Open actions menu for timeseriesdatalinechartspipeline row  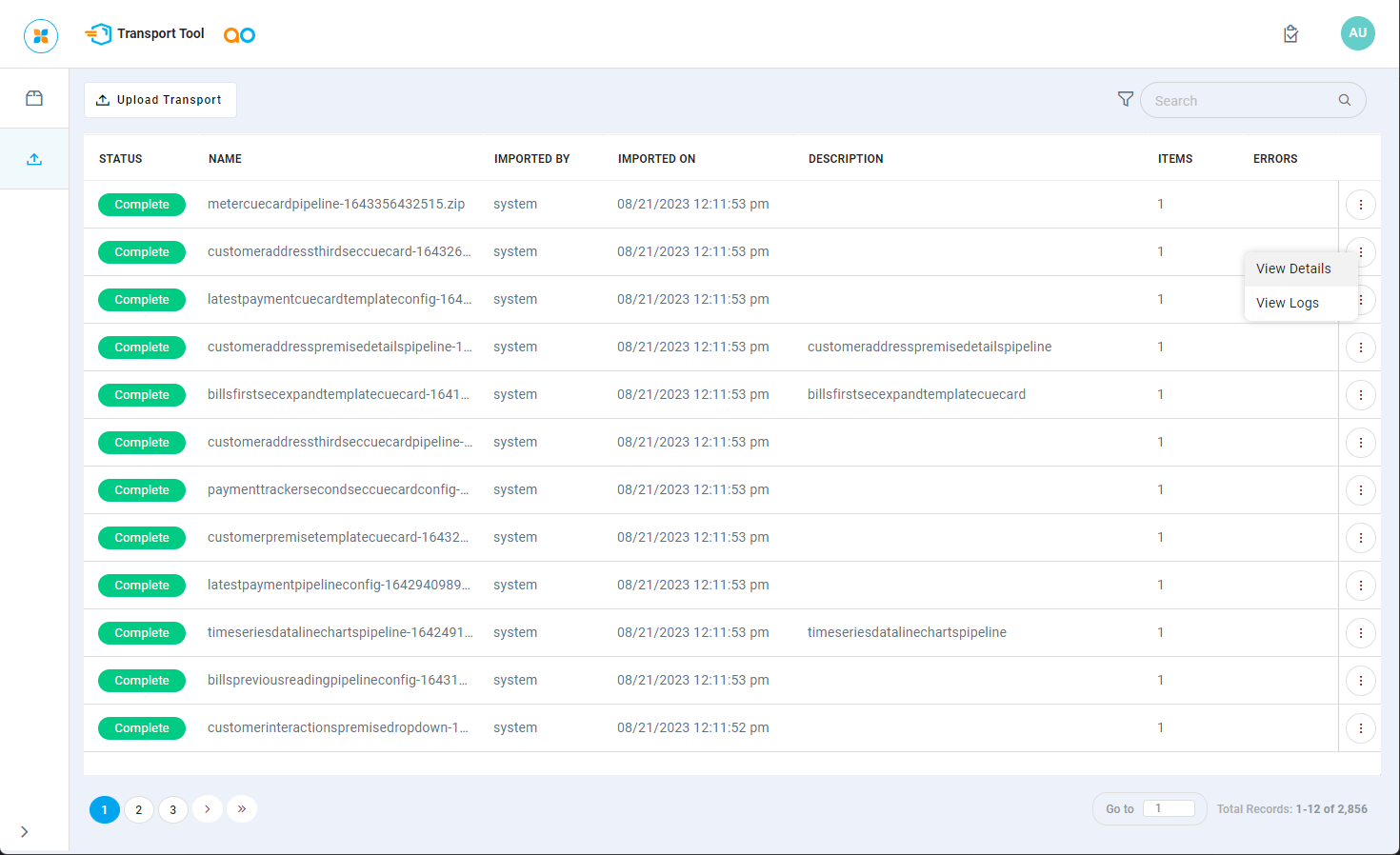pyautogui.click(x=1360, y=633)
